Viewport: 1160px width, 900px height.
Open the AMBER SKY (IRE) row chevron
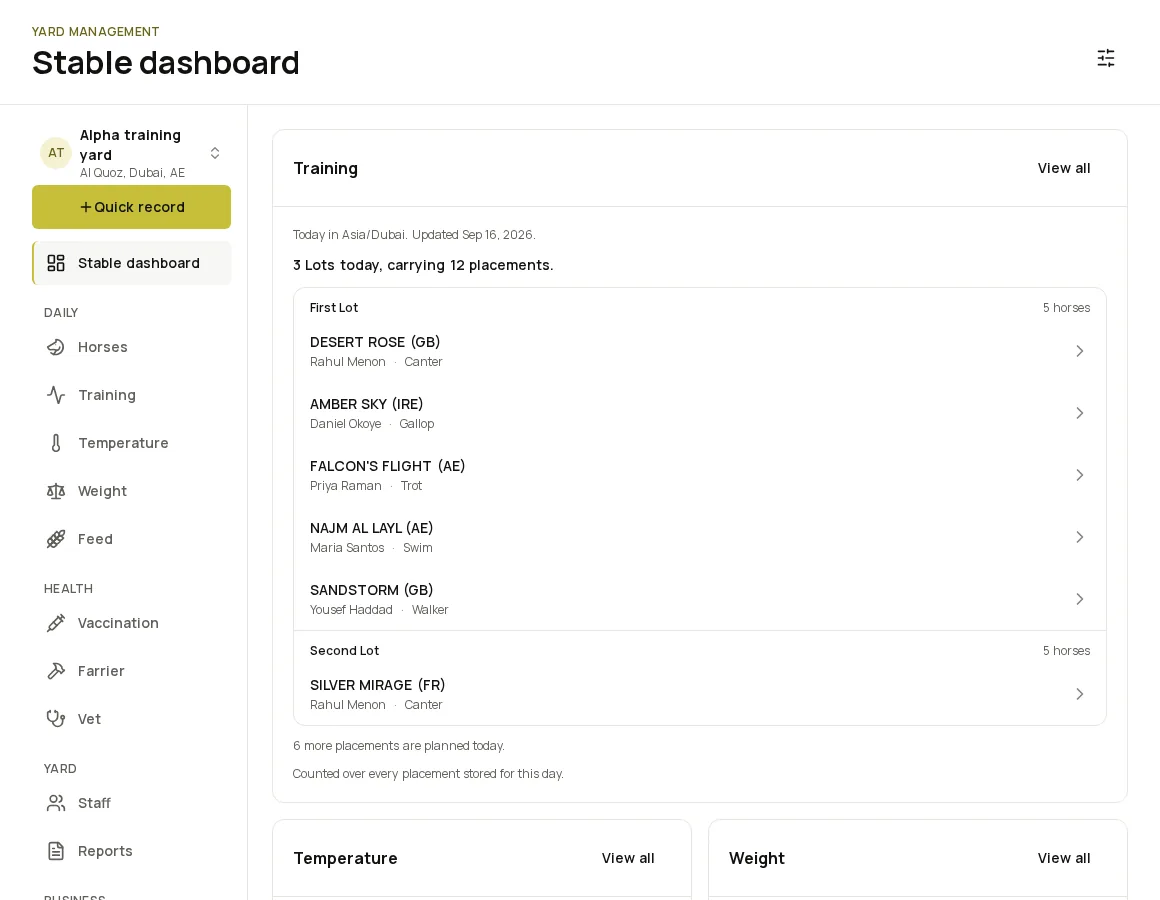(1079, 413)
